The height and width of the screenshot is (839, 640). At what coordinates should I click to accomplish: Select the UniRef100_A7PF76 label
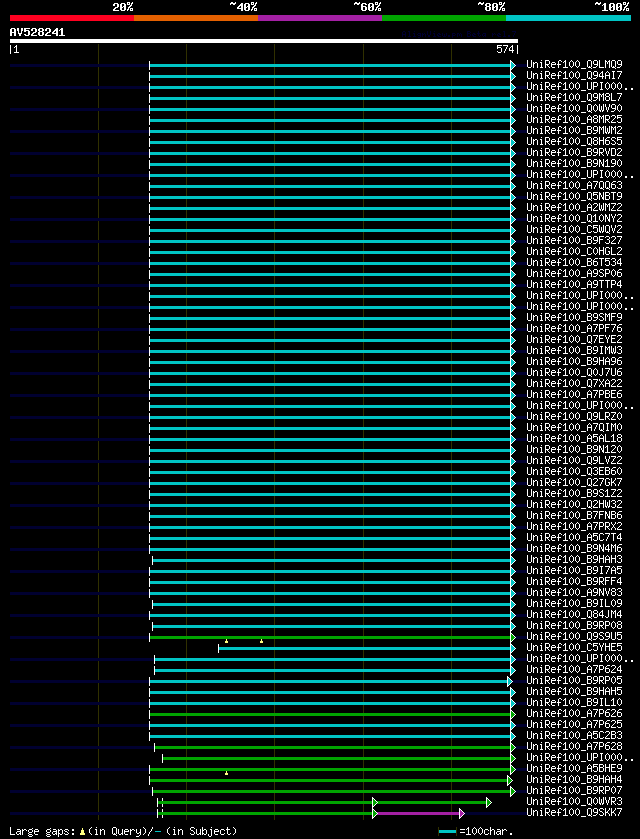point(574,329)
